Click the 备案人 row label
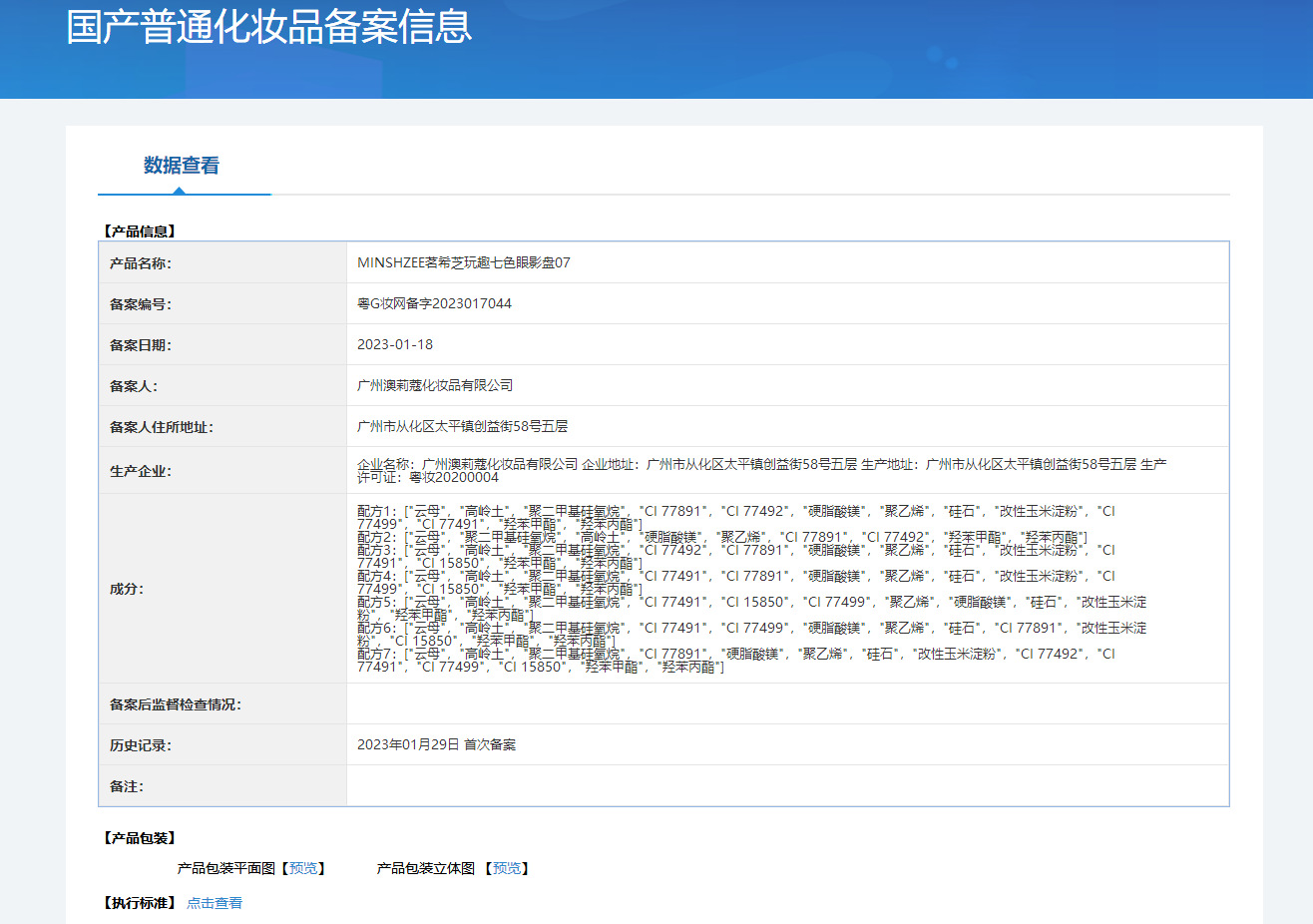 [x=134, y=386]
